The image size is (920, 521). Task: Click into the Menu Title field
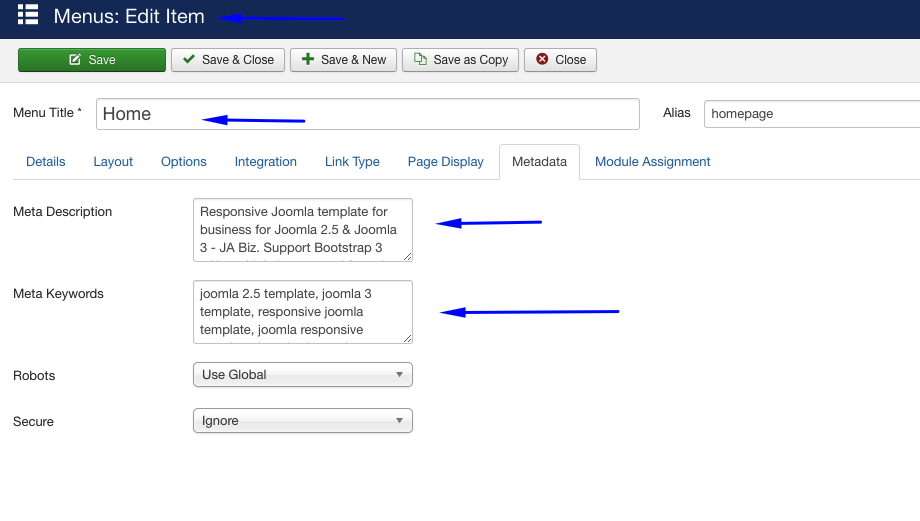(x=368, y=114)
